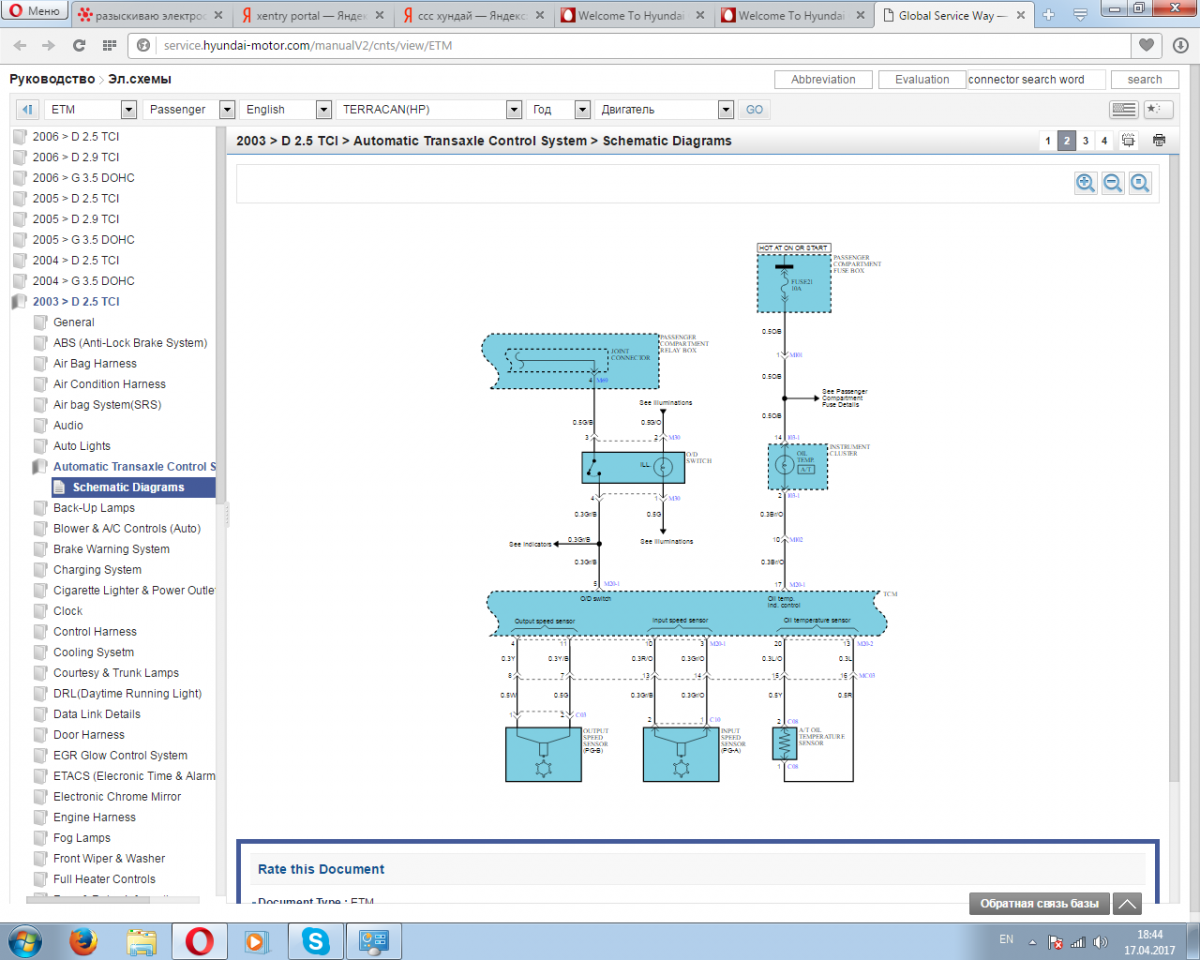Go to schematic page 3
The height and width of the screenshot is (960, 1200).
click(1085, 141)
